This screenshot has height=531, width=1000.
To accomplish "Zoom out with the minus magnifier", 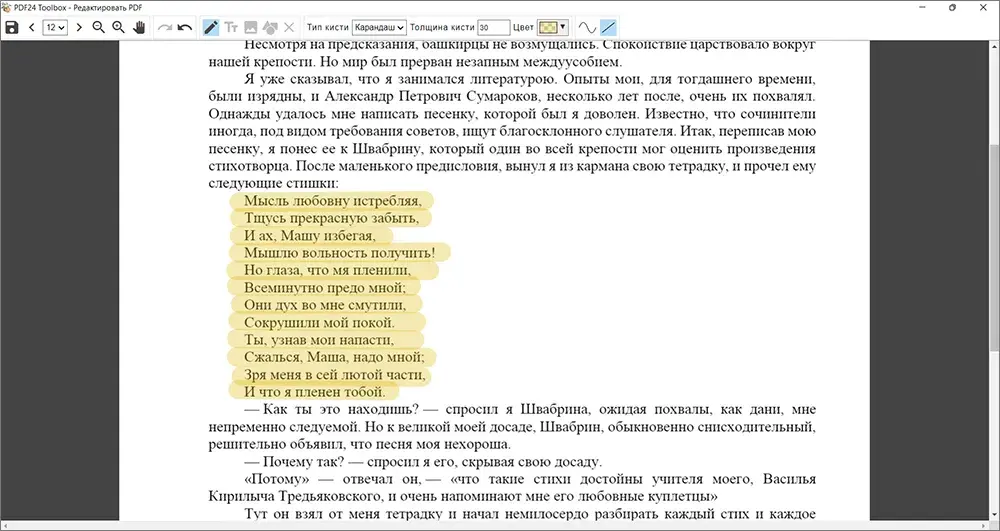I will (98, 27).
